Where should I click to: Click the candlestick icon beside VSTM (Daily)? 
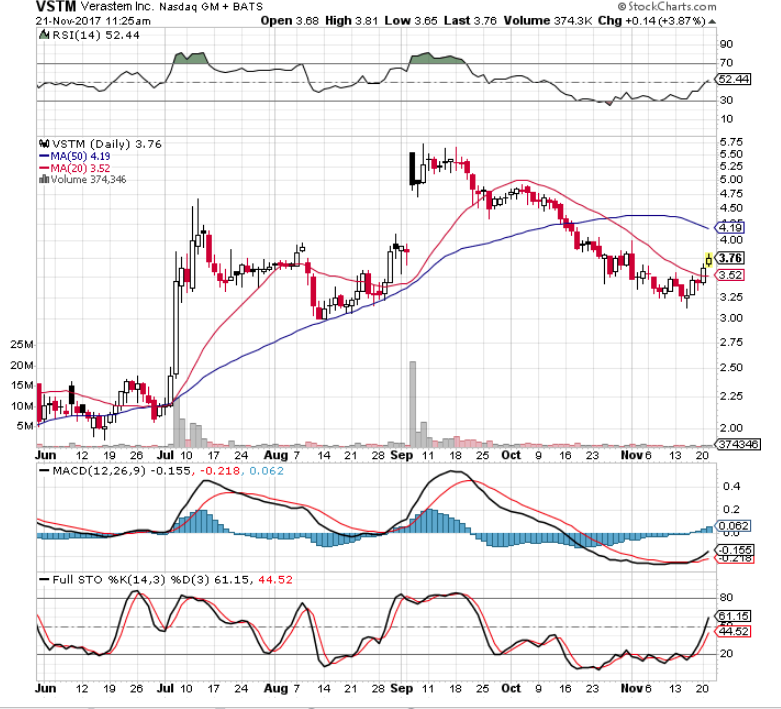41,143
